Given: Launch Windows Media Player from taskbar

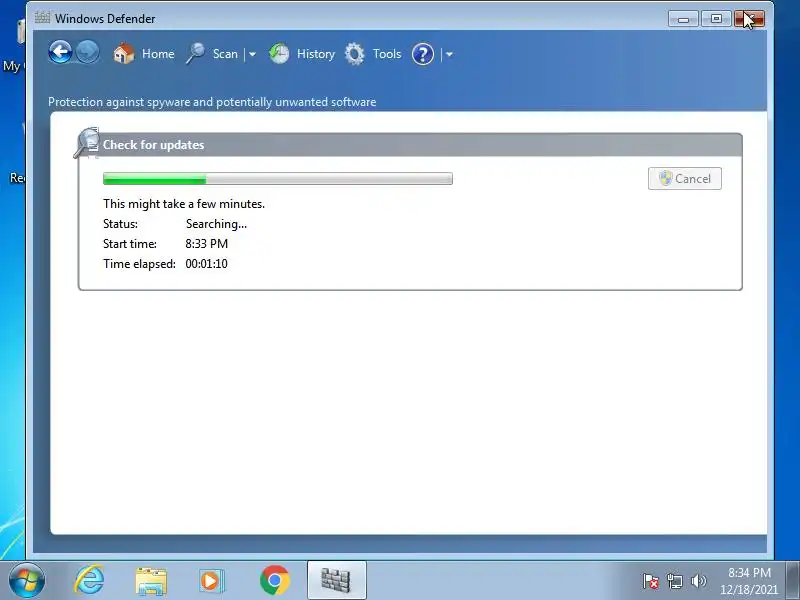Looking at the screenshot, I should (211, 581).
